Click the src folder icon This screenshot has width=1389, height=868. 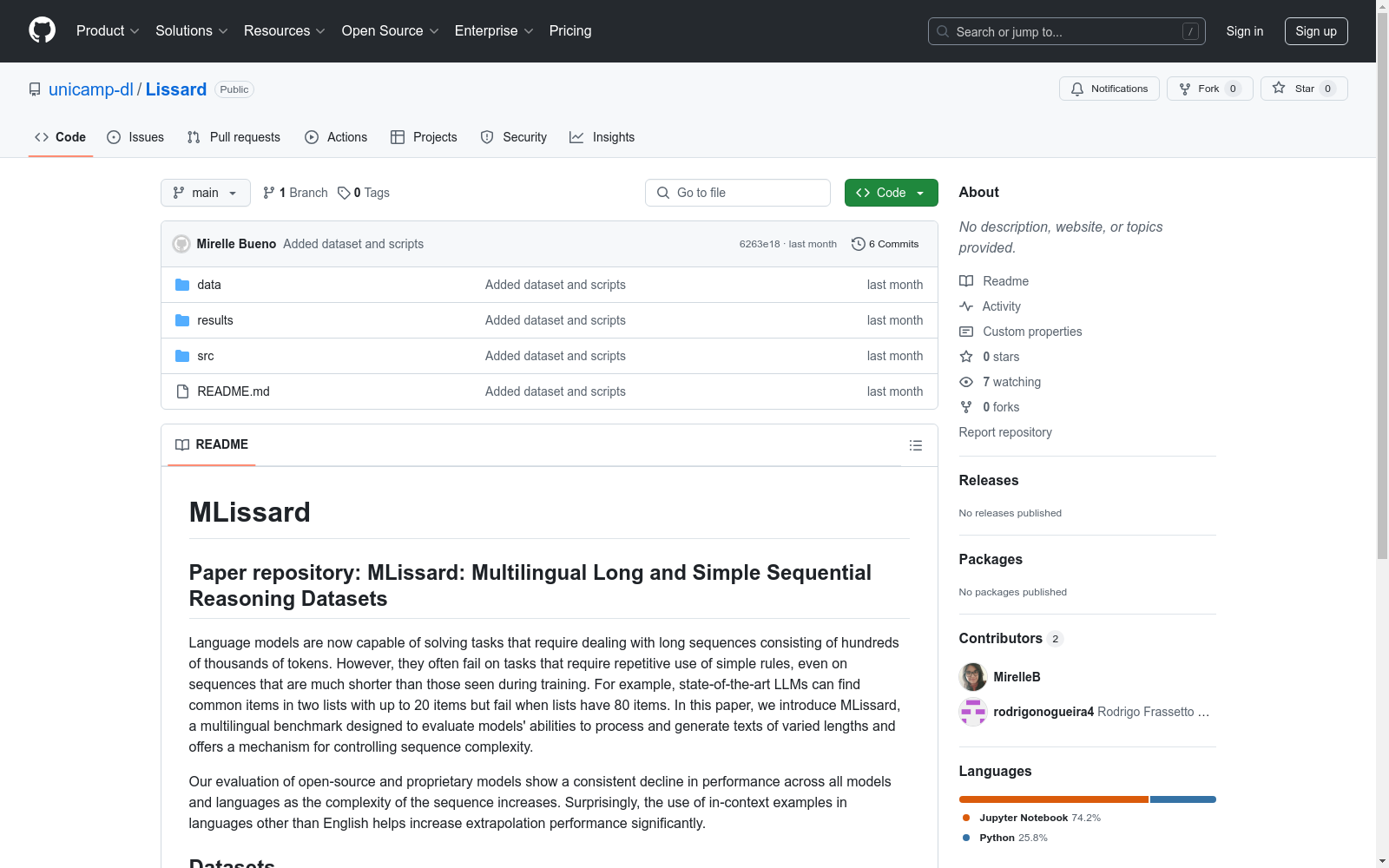click(182, 356)
